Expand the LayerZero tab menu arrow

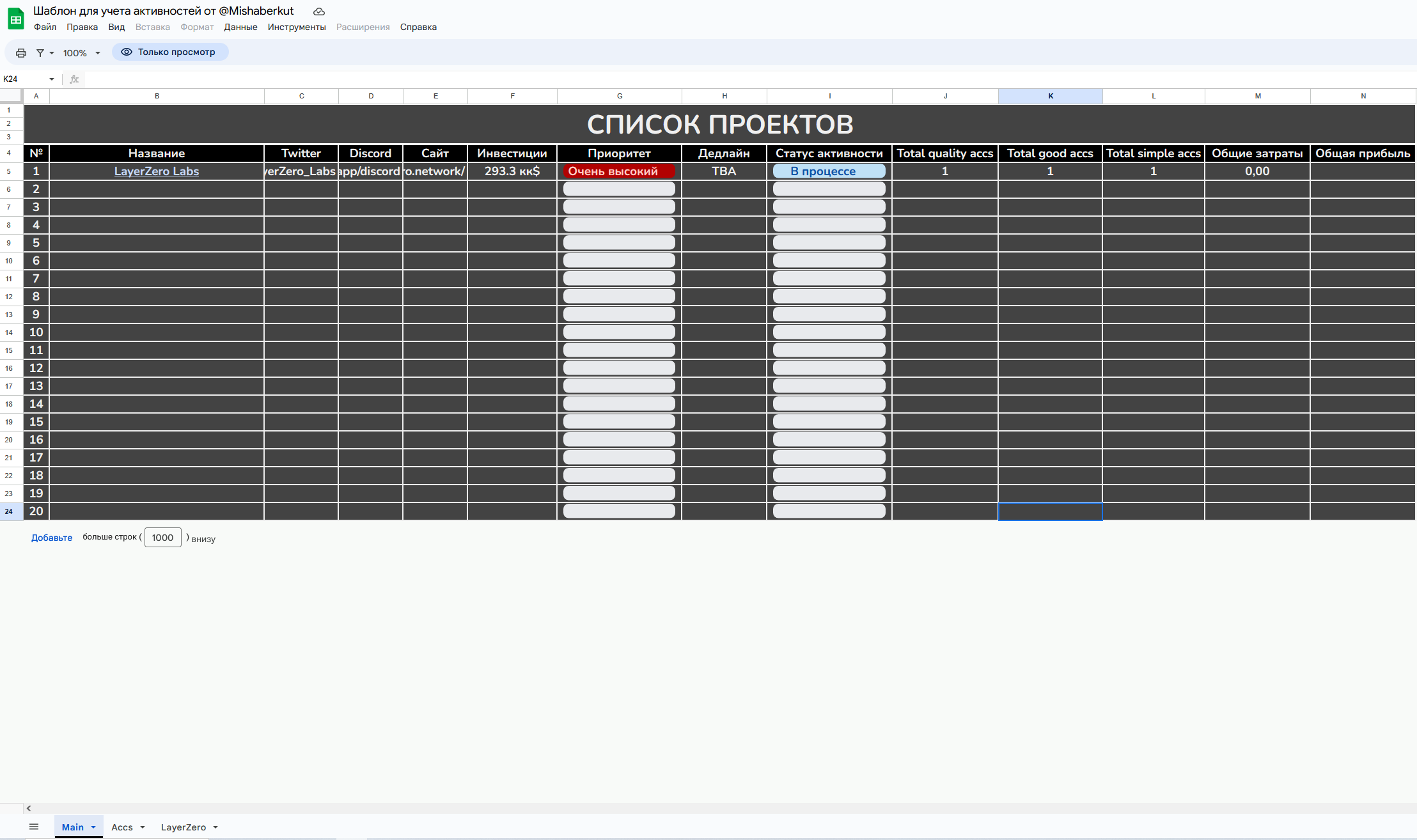point(215,827)
